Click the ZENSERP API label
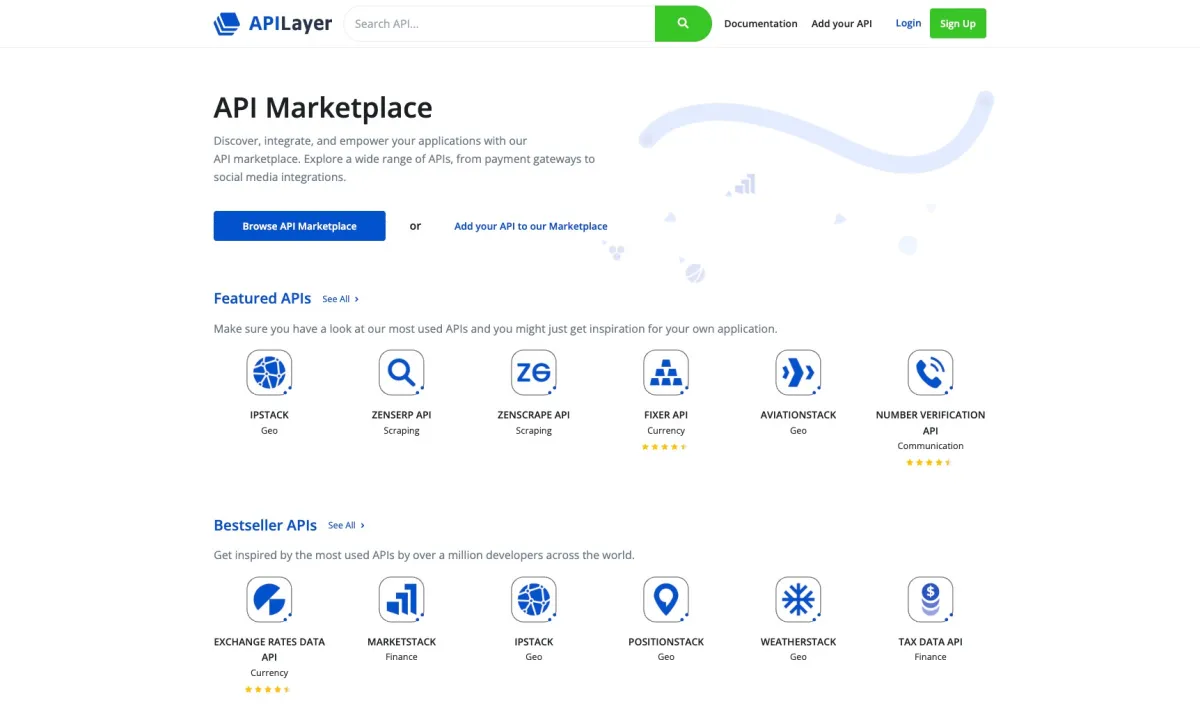Image resolution: width=1200 pixels, height=715 pixels. [x=401, y=415]
